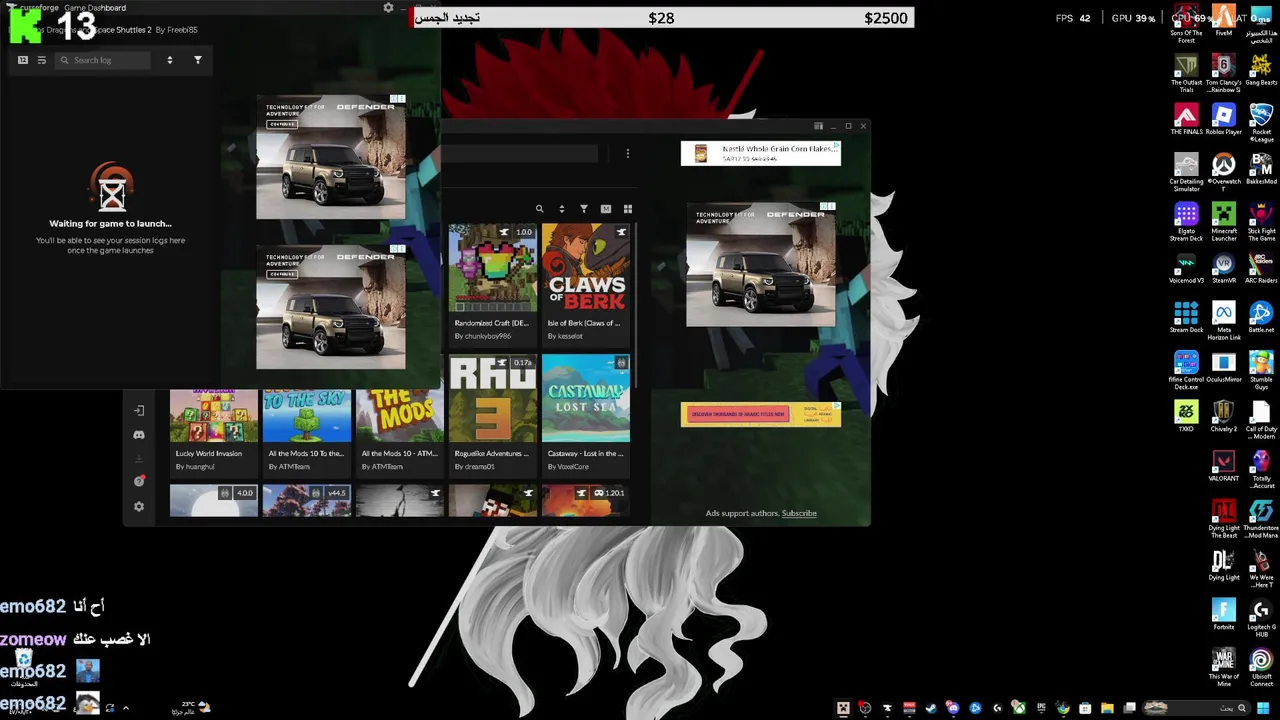Open VALORANT desktop icon
Viewport: 1280px width, 720px height.
coord(1223,466)
